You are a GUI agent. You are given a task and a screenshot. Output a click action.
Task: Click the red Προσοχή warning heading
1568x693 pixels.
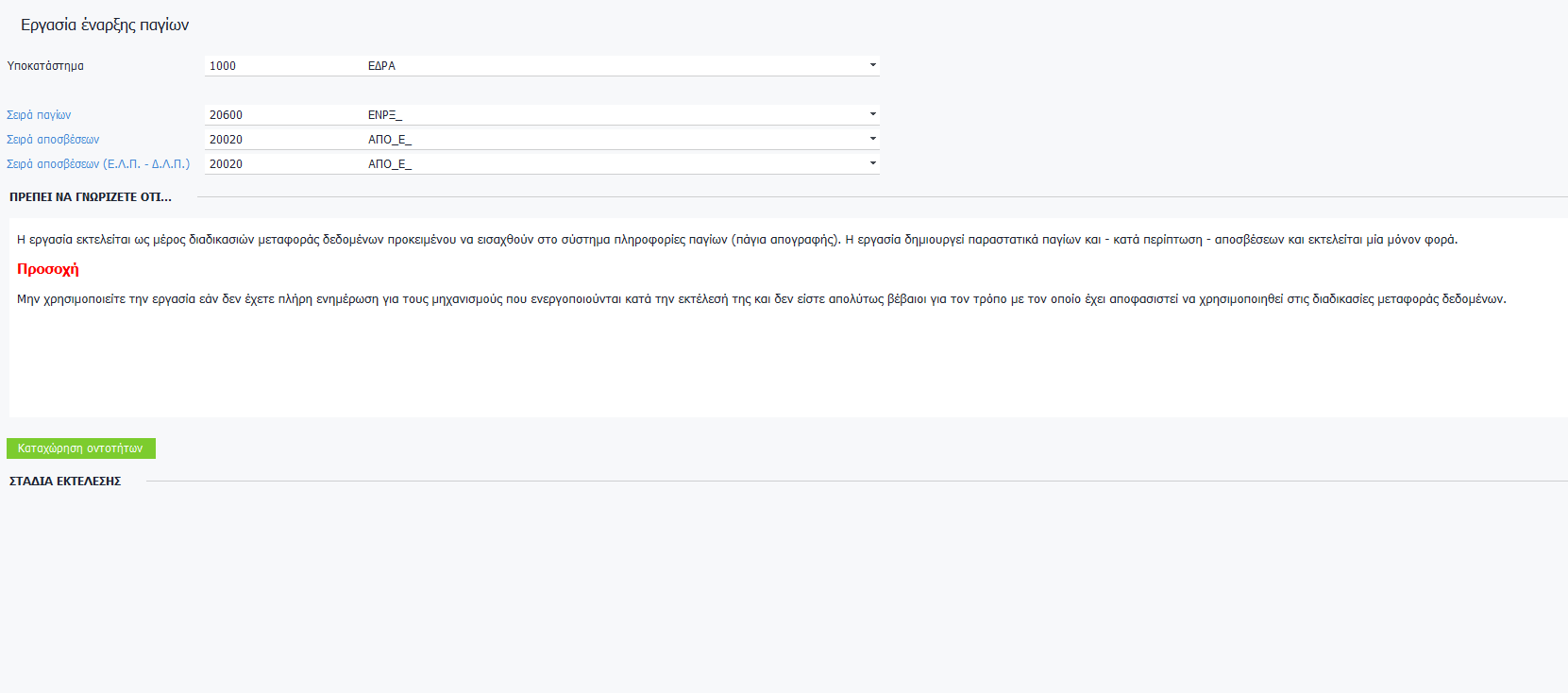48,269
